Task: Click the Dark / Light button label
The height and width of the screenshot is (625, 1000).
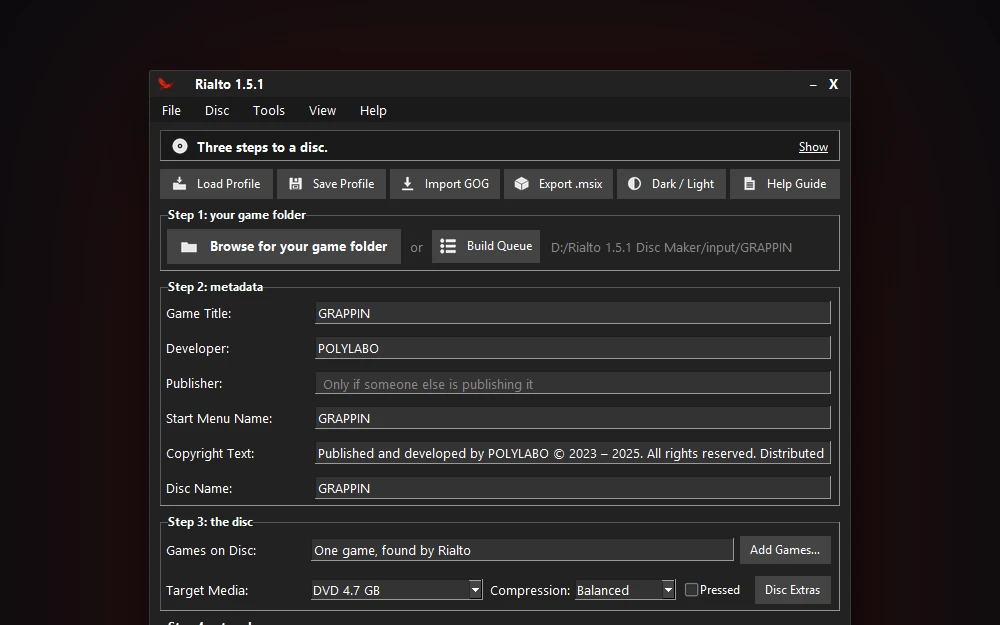Action: [682, 184]
